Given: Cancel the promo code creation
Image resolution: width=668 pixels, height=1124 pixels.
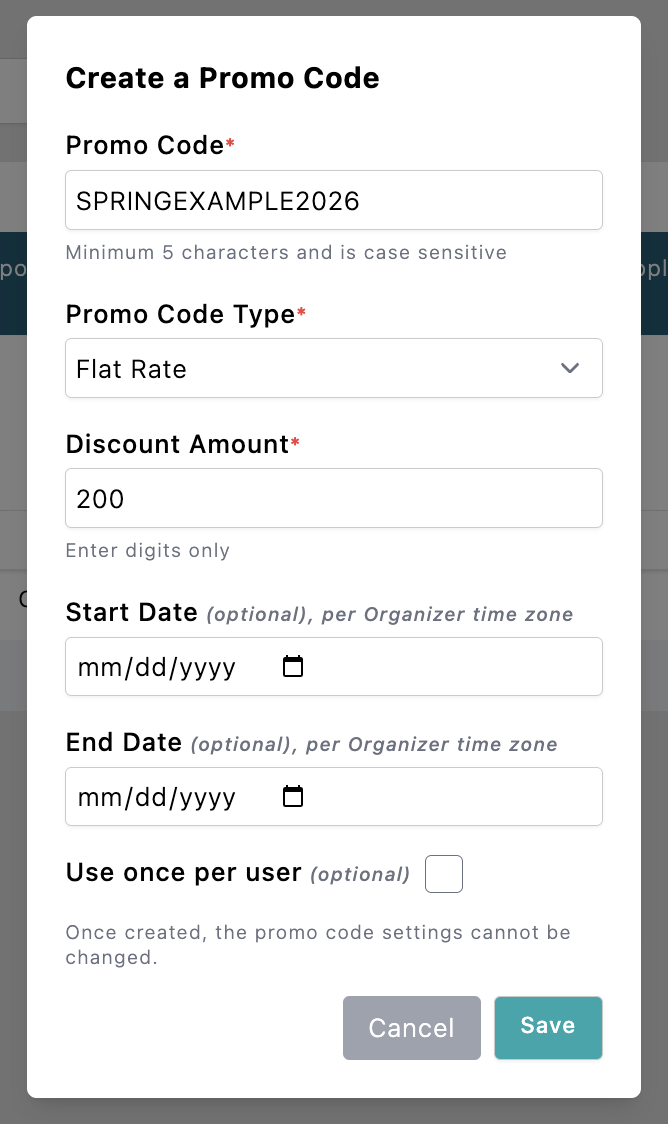Looking at the screenshot, I should click(x=411, y=1028).
